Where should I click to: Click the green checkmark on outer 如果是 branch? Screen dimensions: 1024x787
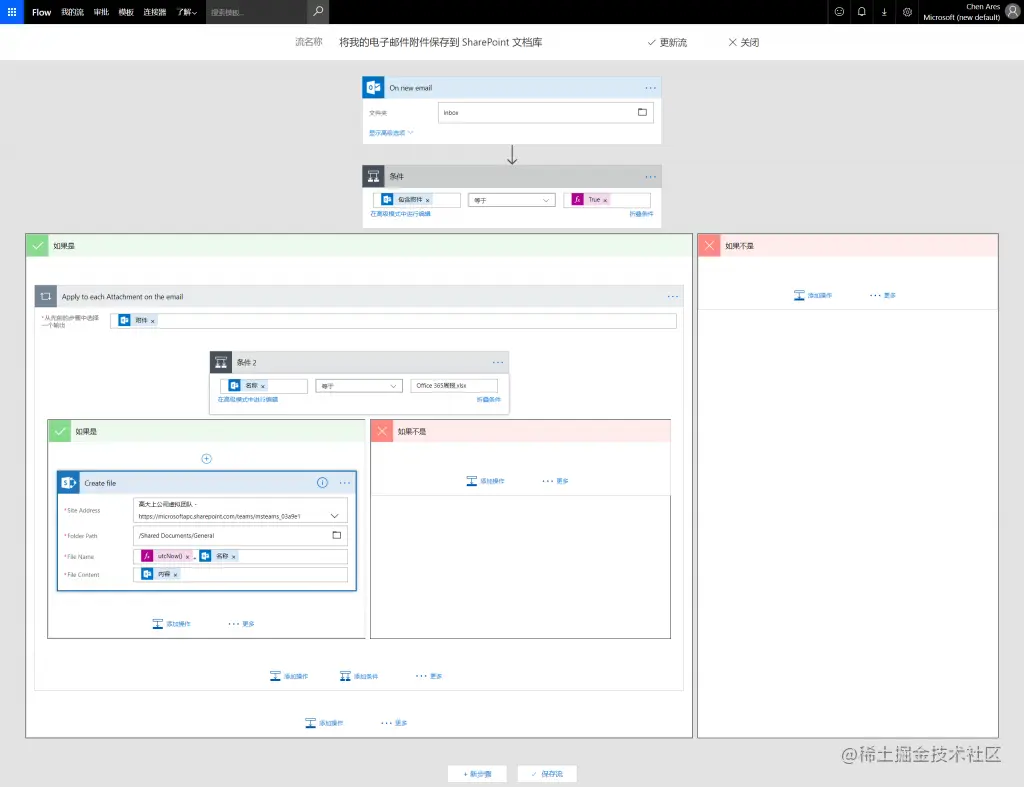click(37, 246)
